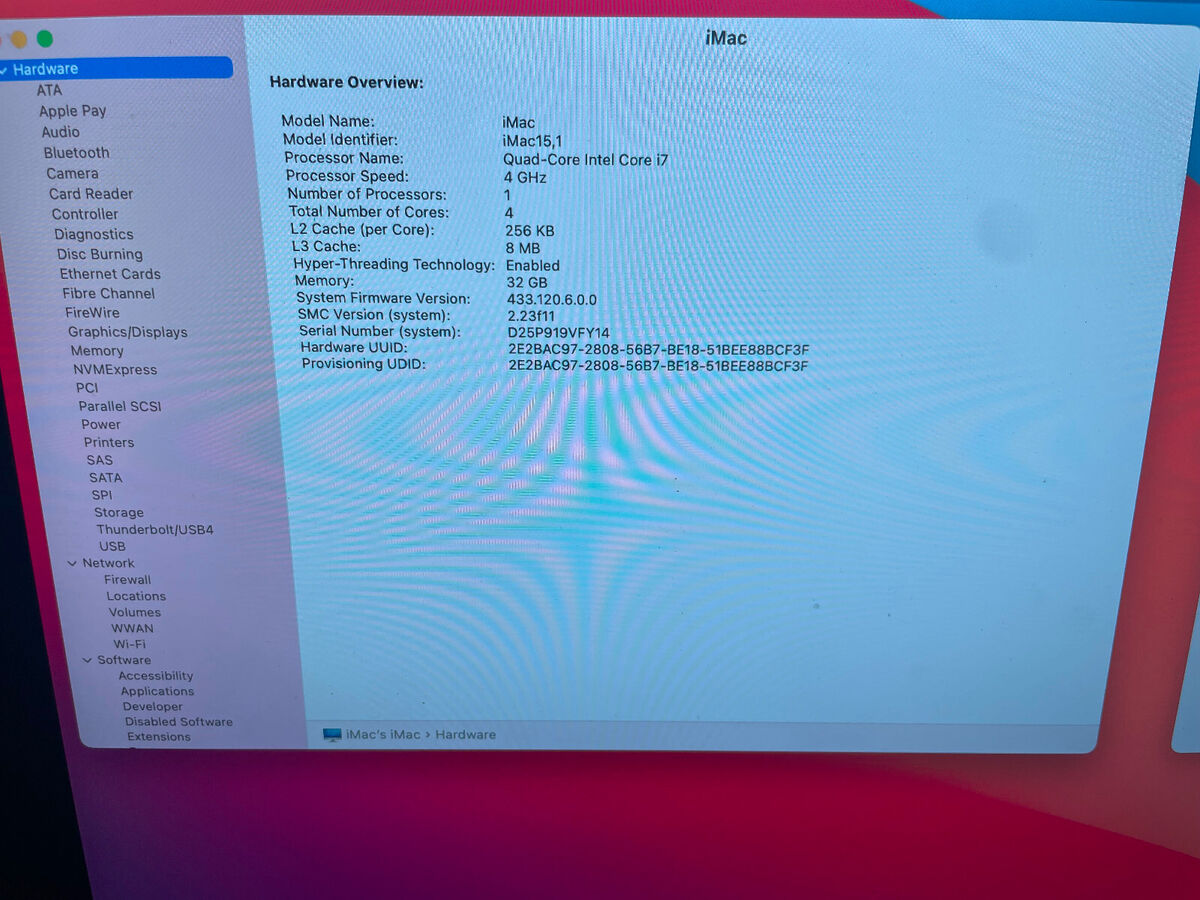This screenshot has width=1200, height=900.
Task: Select the Software category label
Action: point(124,660)
